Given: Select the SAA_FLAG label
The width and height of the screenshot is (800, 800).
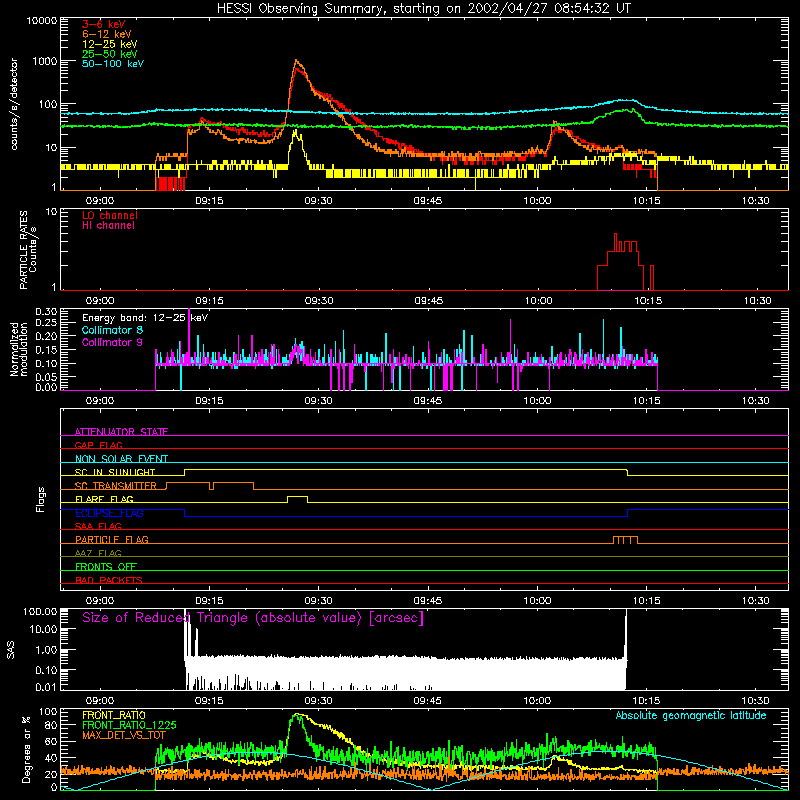Looking at the screenshot, I should (98, 526).
